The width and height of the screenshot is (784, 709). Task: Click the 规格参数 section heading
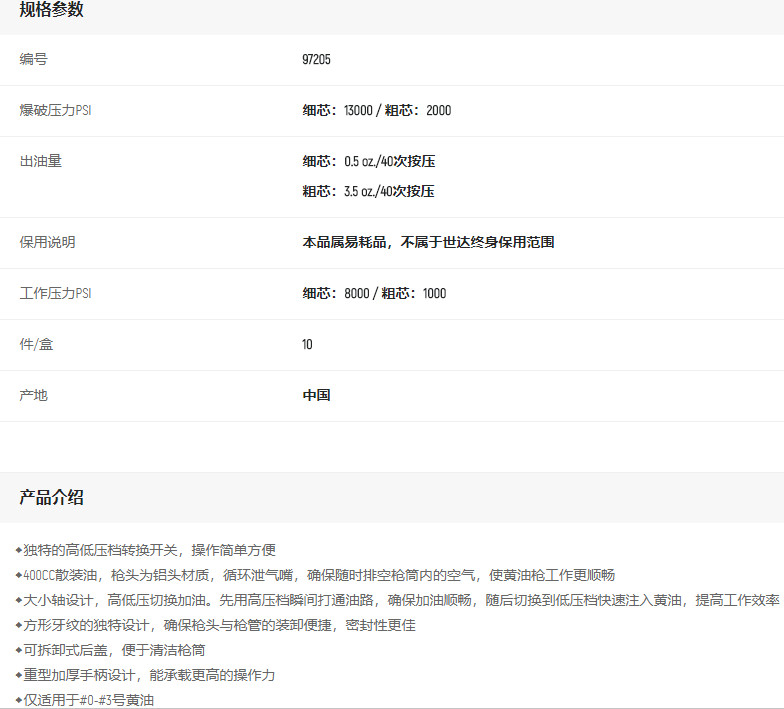point(51,10)
